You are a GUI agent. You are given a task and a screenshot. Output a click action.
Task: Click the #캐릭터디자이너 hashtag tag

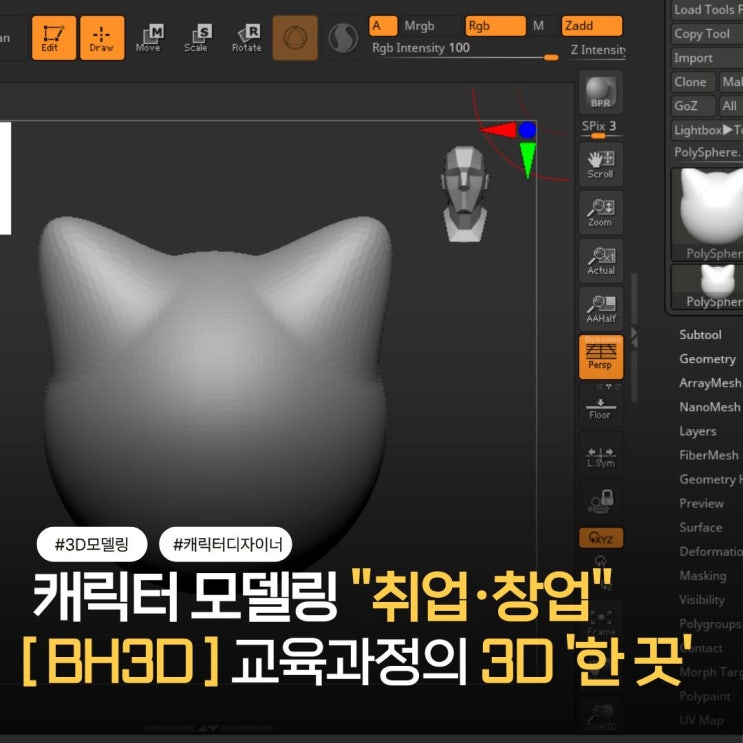point(226,544)
